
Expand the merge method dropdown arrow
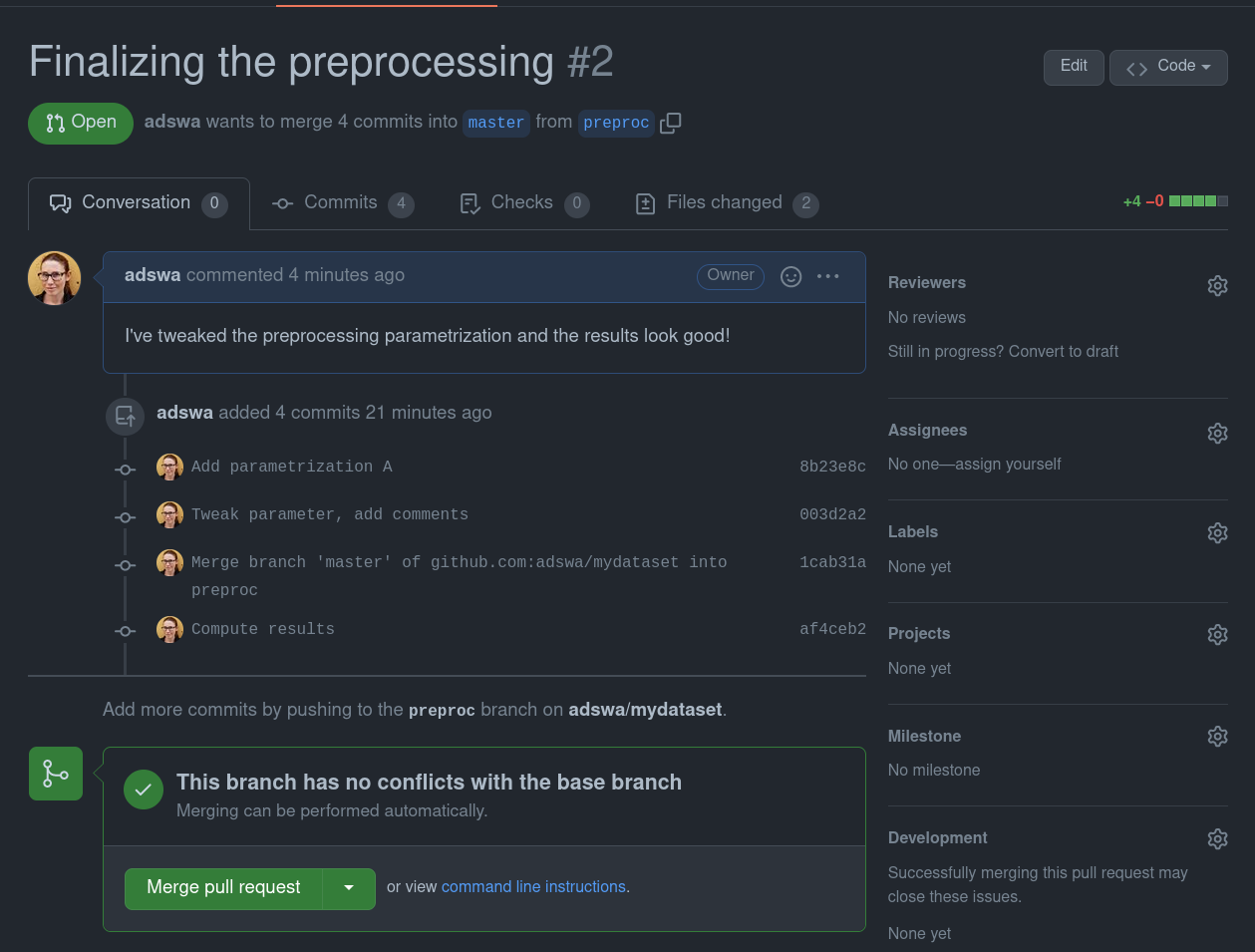click(349, 888)
